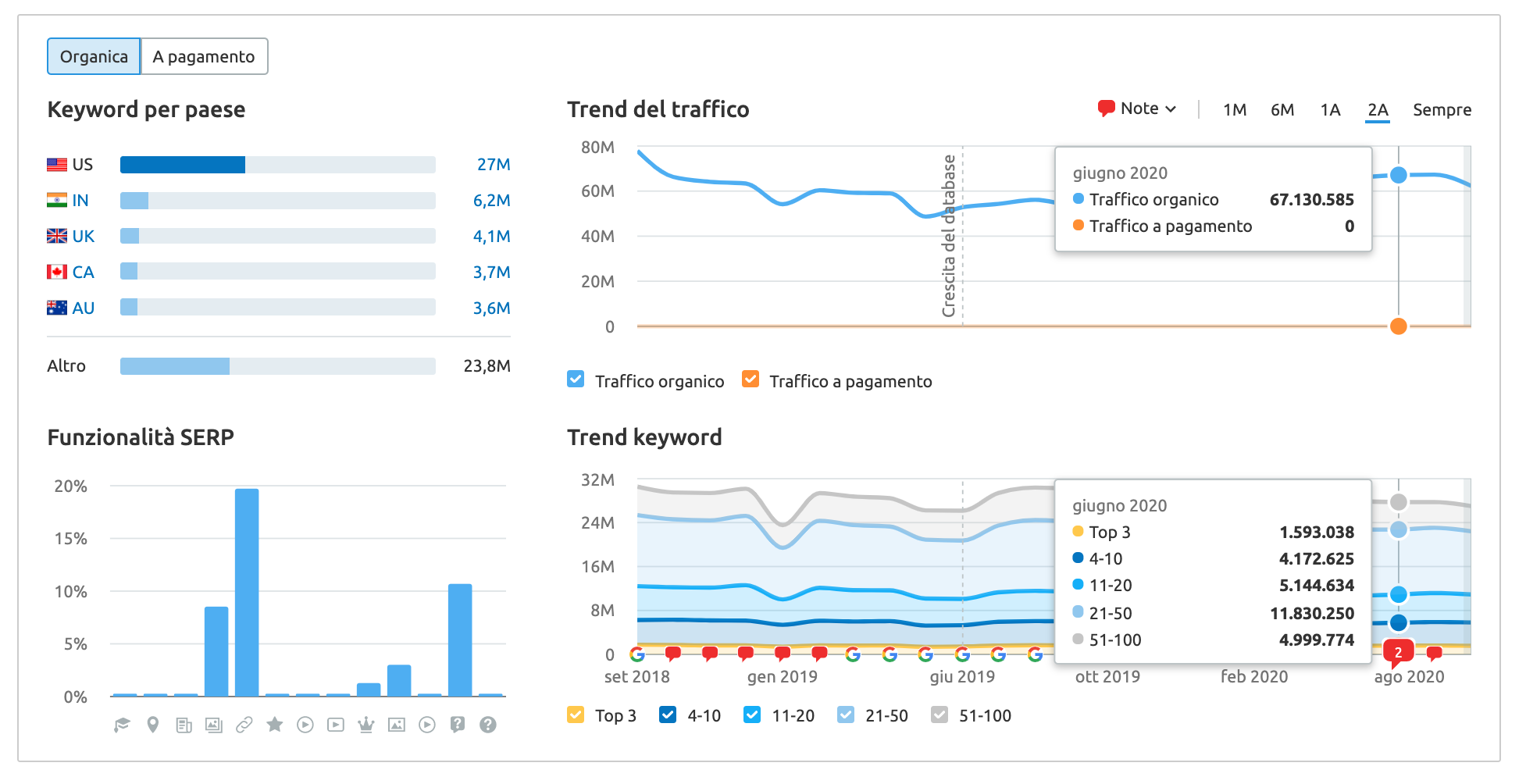Click the rectangular video play icon
This screenshot has width=1526, height=784.
pos(336,725)
